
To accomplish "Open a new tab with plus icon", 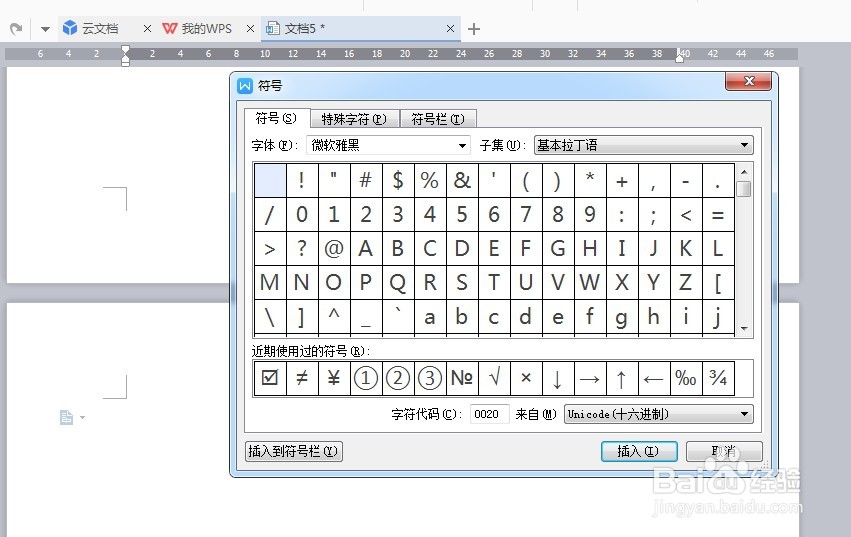I will click(474, 29).
